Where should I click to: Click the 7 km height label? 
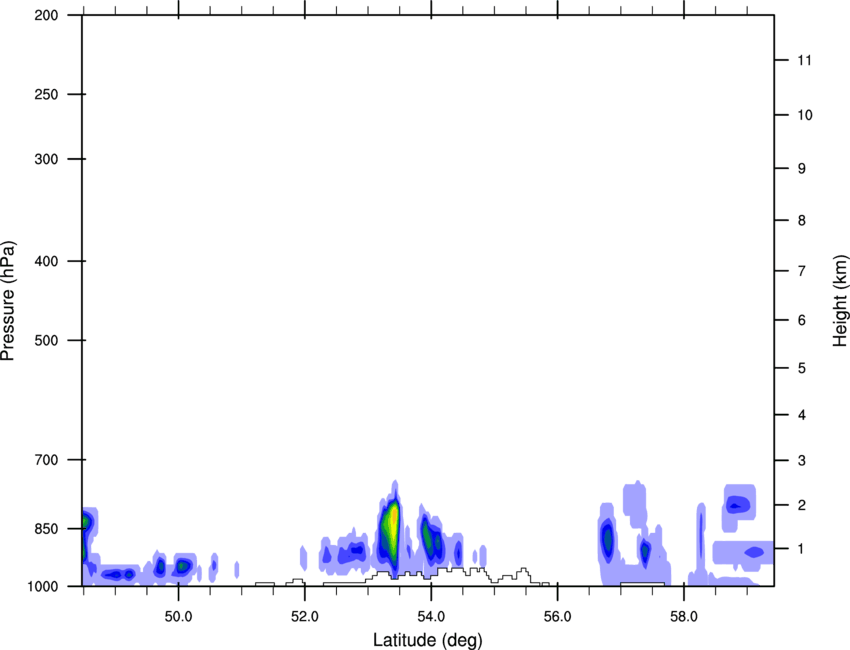click(x=802, y=271)
